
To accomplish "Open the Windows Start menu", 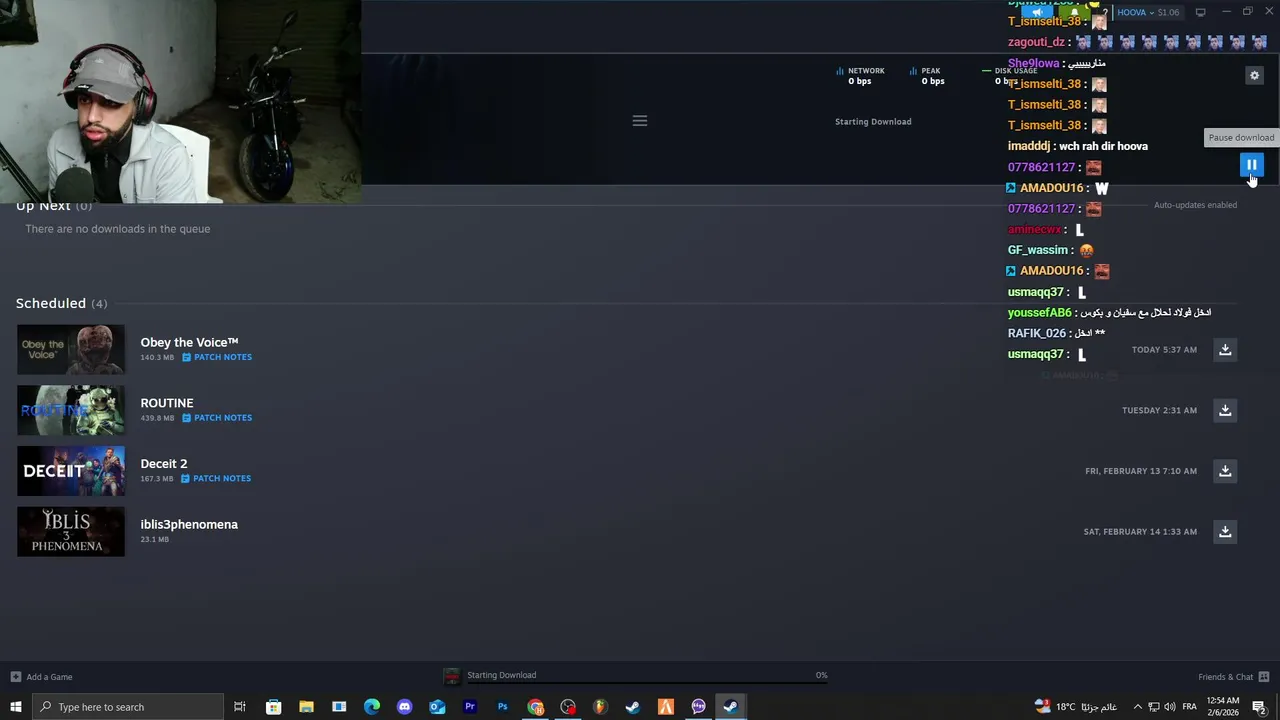I will [x=15, y=707].
